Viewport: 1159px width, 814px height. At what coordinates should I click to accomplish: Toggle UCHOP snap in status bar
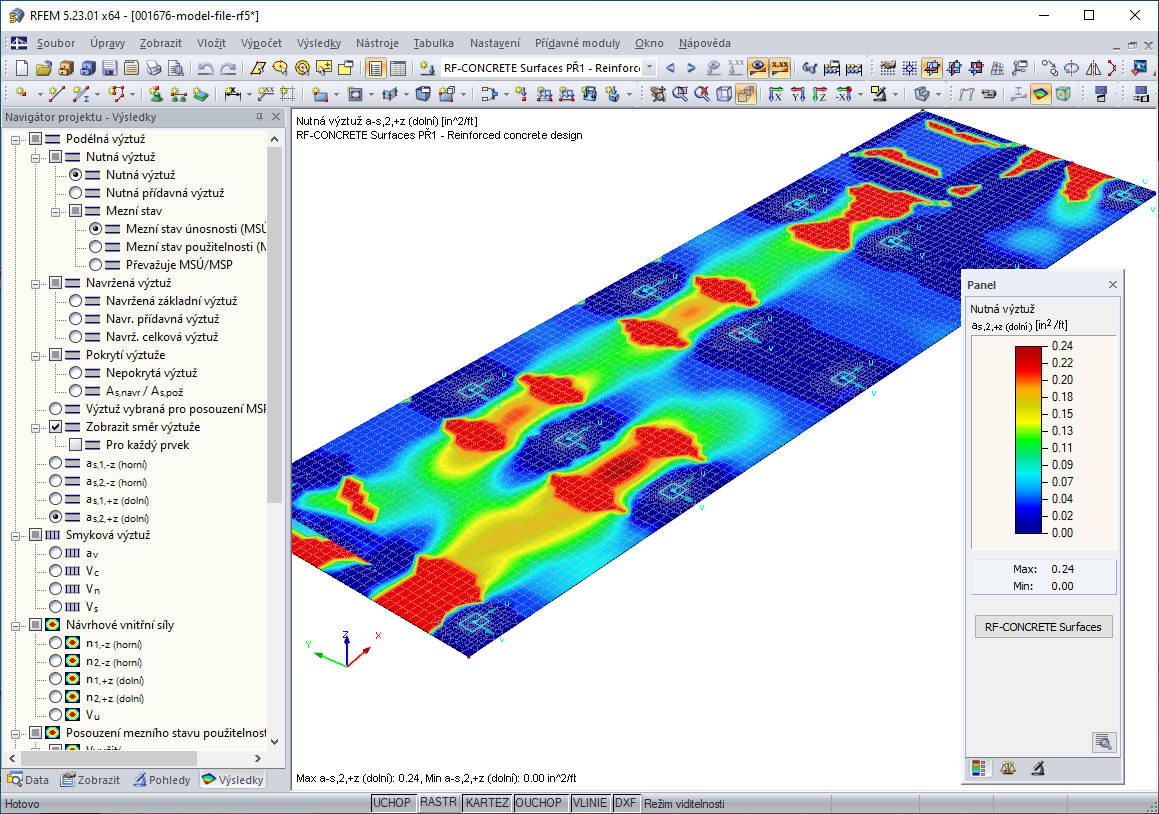pos(391,803)
